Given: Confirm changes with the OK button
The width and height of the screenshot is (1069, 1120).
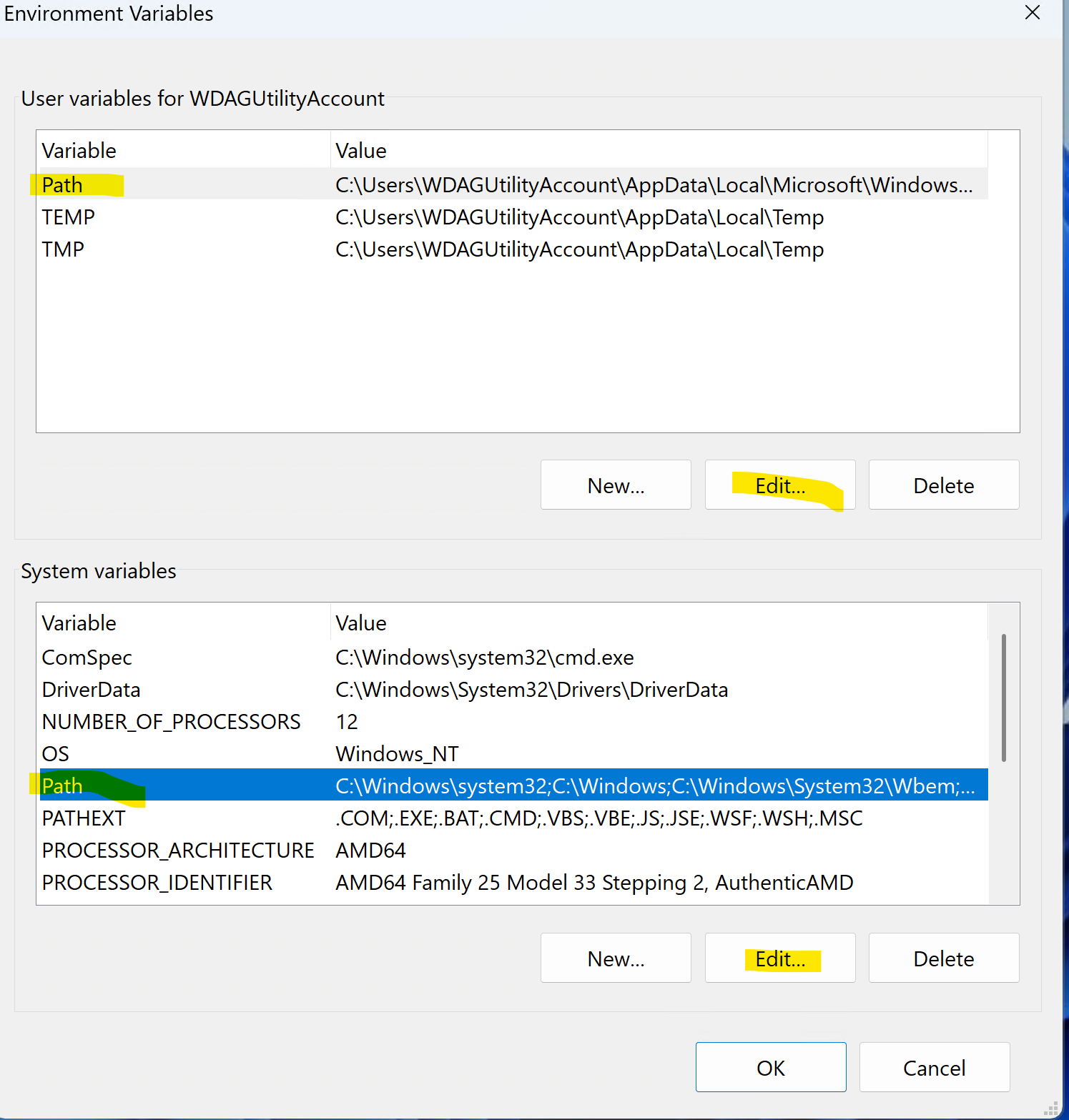Looking at the screenshot, I should [770, 1067].
